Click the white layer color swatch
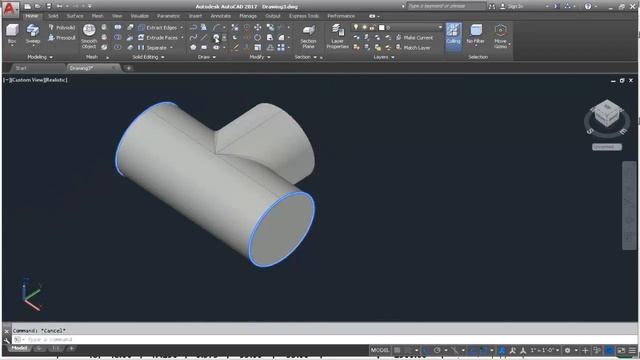Image resolution: width=640 pixels, height=360 pixels. 382,27
